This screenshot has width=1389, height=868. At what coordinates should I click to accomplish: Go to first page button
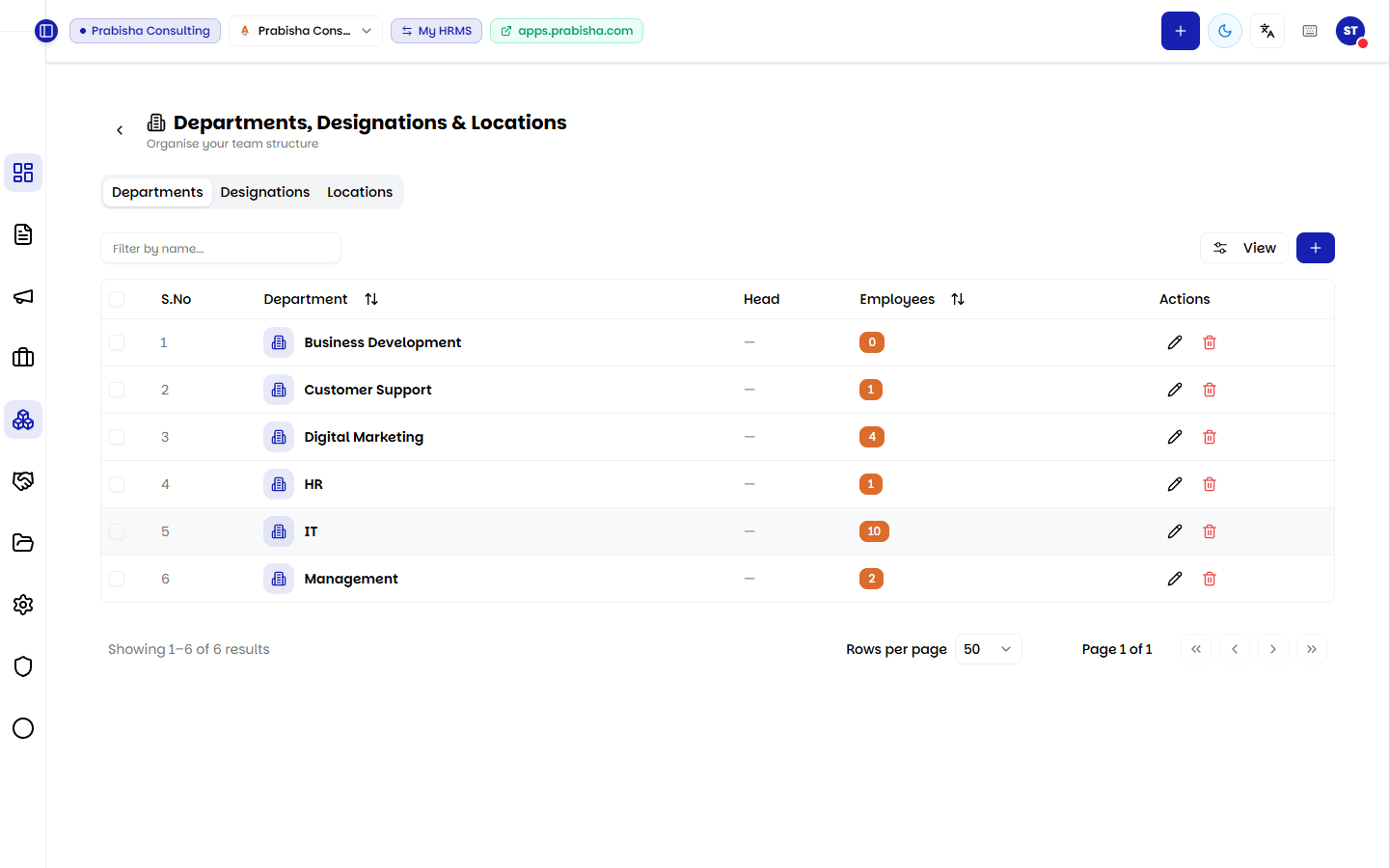tap(1196, 649)
